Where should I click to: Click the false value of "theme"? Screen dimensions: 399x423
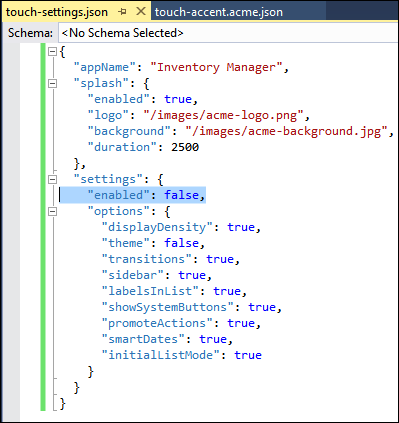coord(181,243)
